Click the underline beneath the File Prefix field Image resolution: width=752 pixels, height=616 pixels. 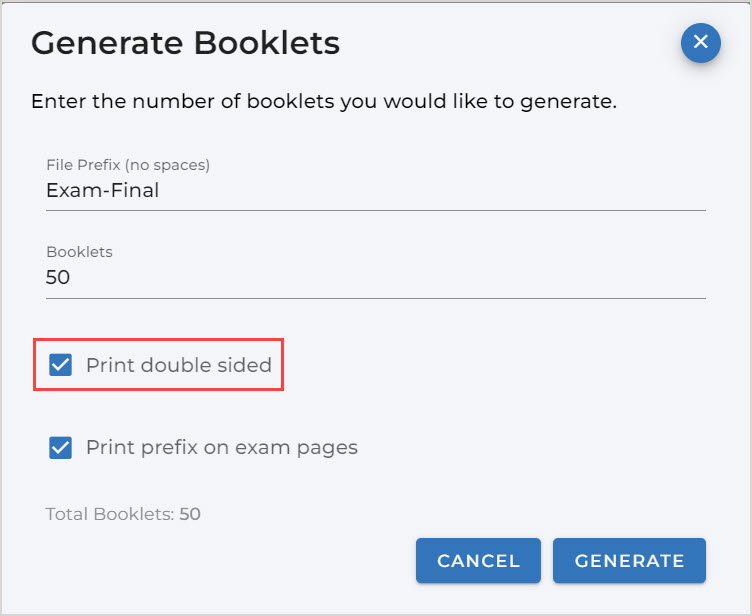tap(375, 210)
